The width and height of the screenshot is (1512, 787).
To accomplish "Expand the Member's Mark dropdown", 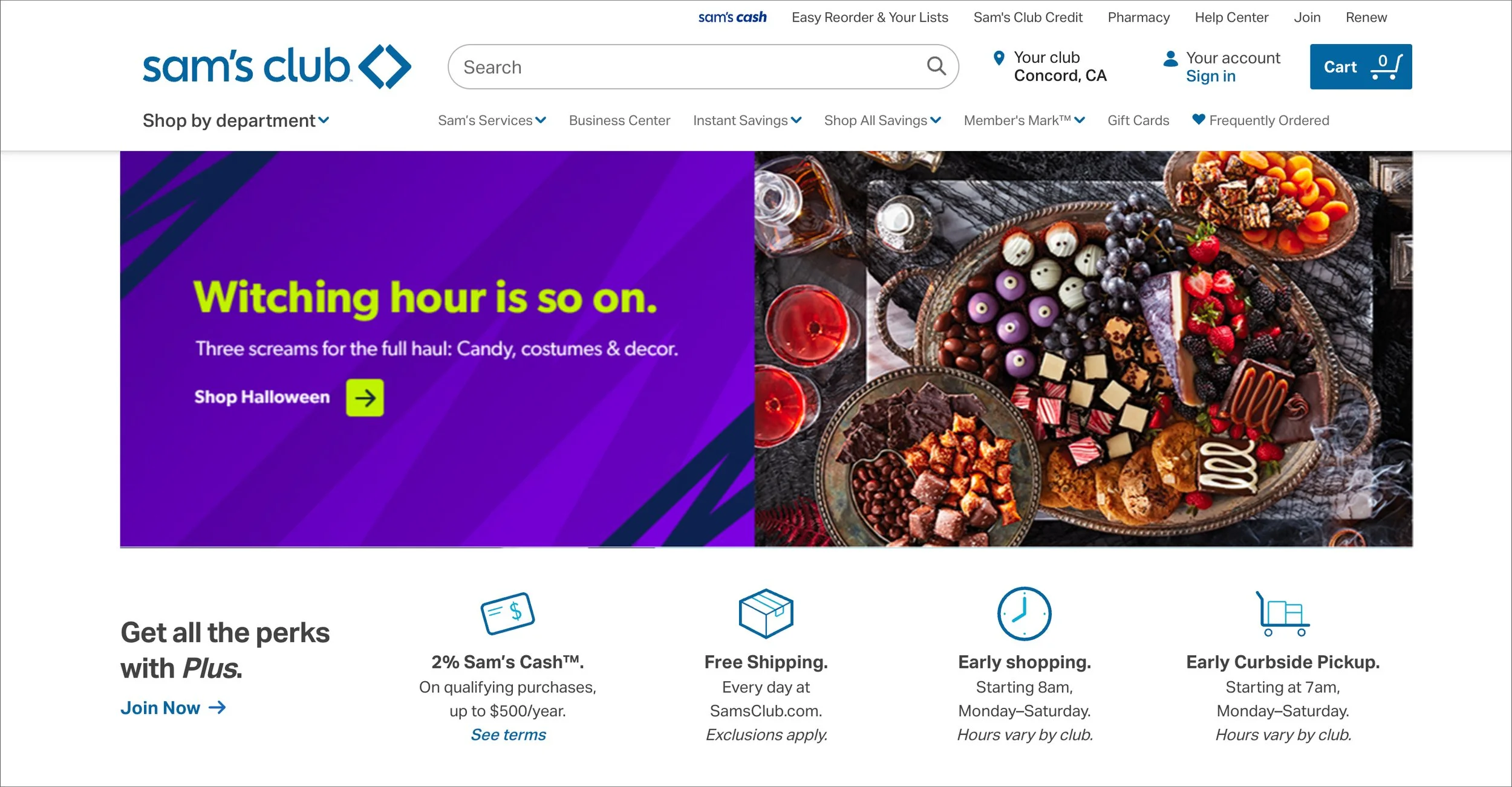I will (x=1024, y=120).
